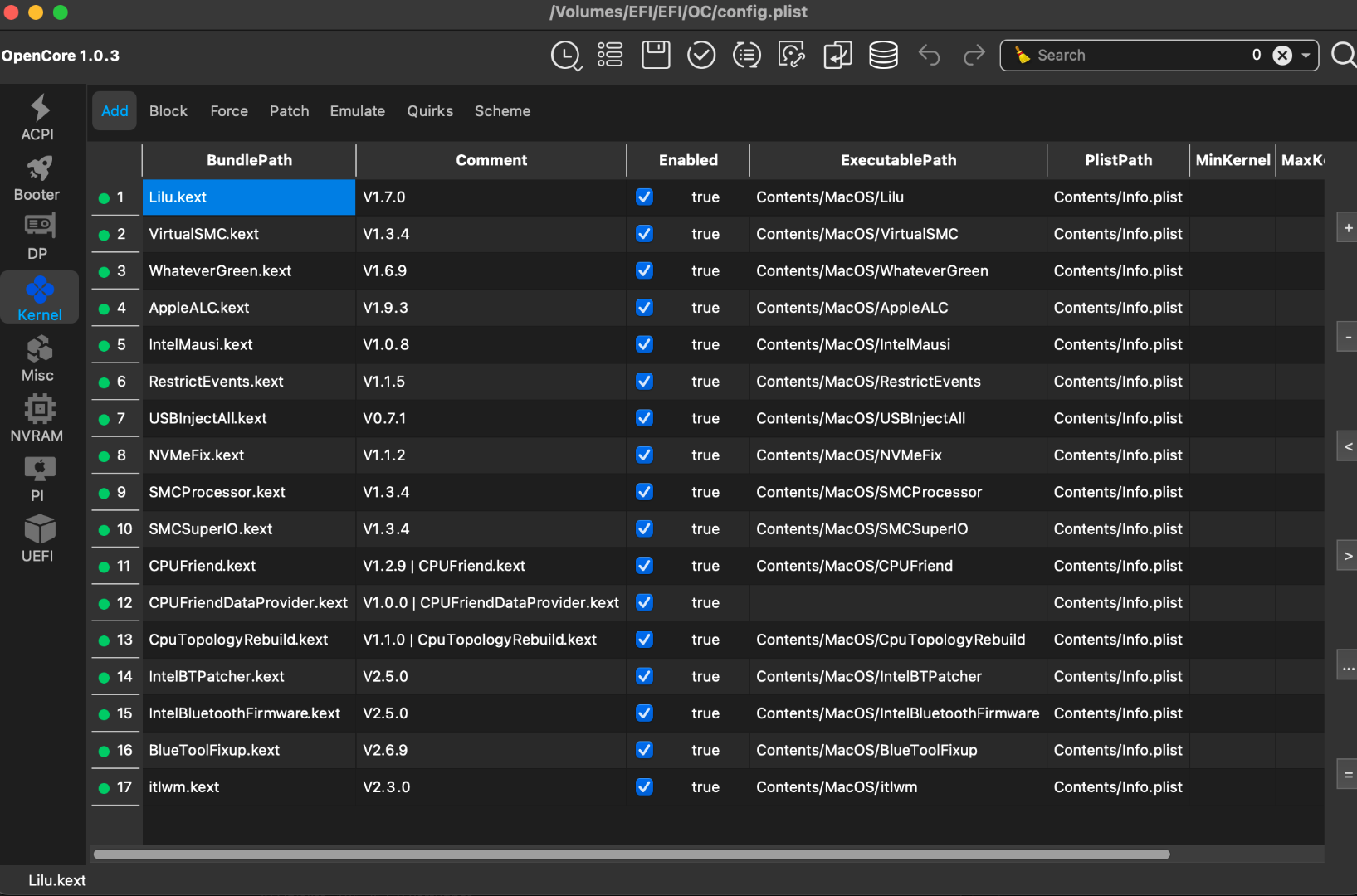Switch to the Patch tab
The image size is (1357, 896).
pyautogui.click(x=289, y=111)
